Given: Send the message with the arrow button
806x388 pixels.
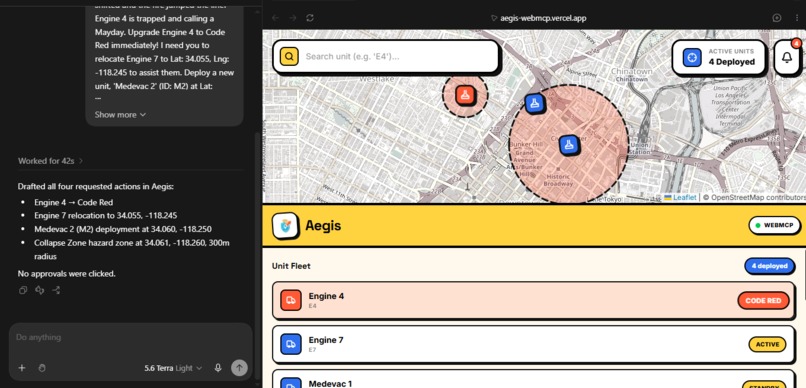Looking at the screenshot, I should pyautogui.click(x=239, y=367).
